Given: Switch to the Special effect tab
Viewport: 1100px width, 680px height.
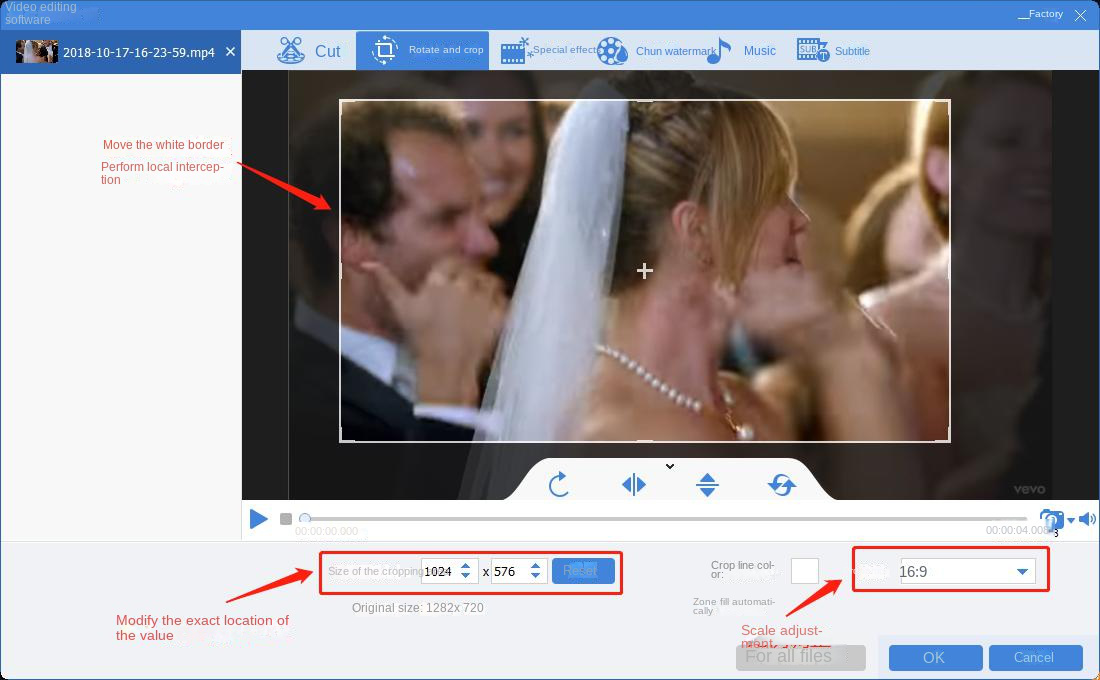Looking at the screenshot, I should 549,51.
